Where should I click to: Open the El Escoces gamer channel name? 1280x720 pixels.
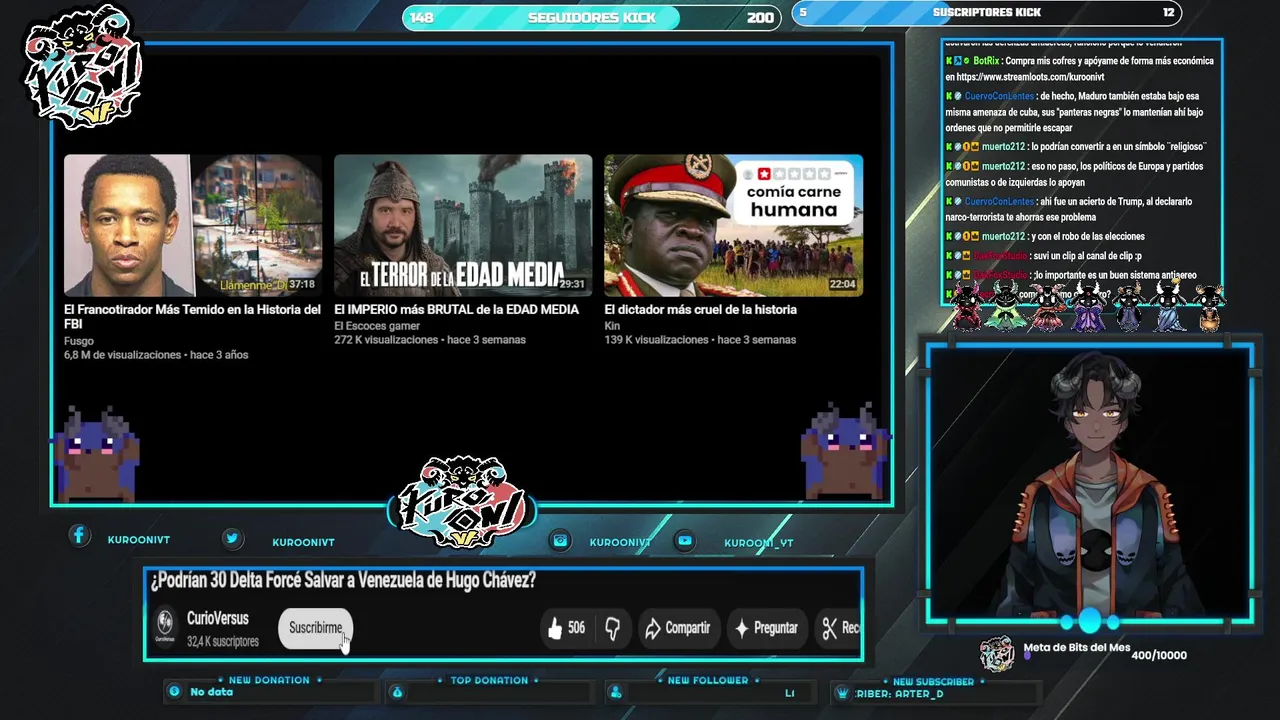[x=377, y=326]
